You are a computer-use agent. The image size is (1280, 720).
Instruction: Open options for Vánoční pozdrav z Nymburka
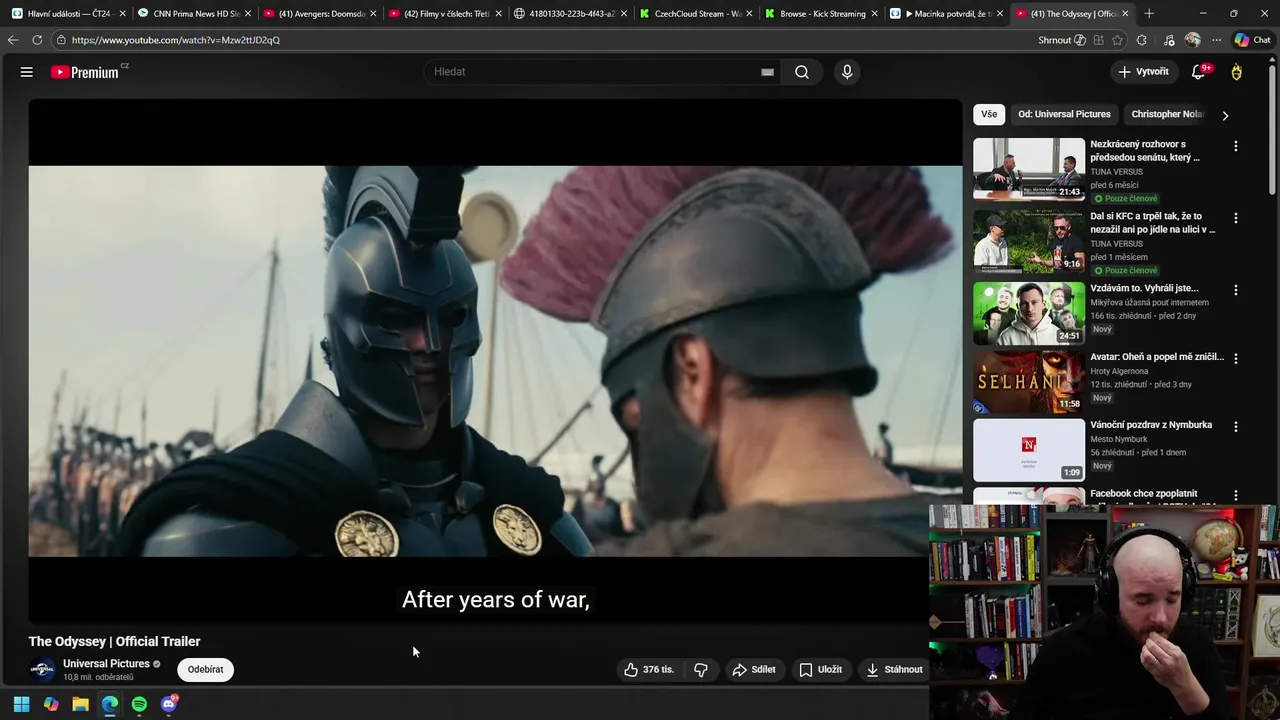point(1236,426)
